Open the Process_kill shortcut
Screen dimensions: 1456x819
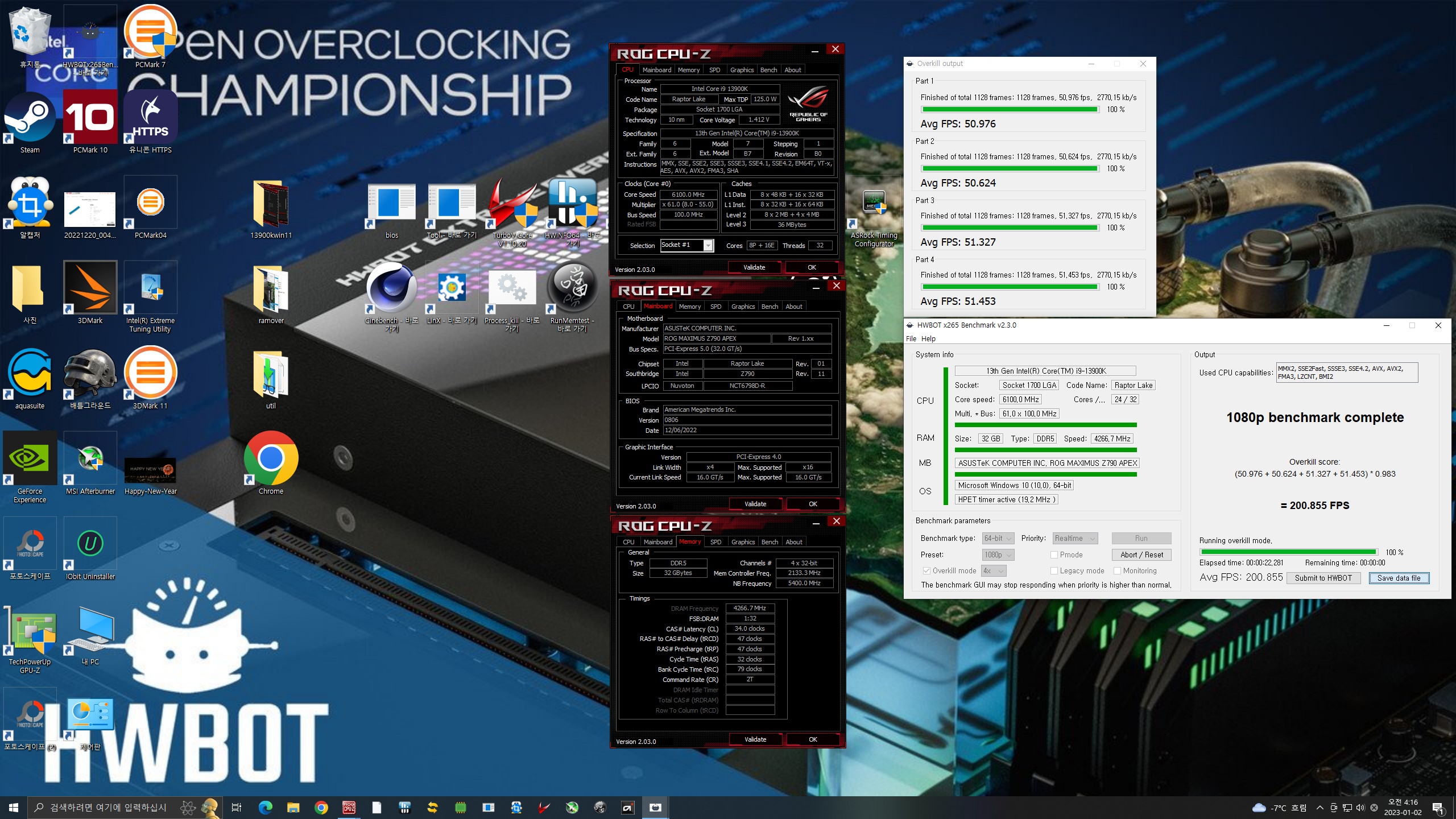[x=512, y=297]
